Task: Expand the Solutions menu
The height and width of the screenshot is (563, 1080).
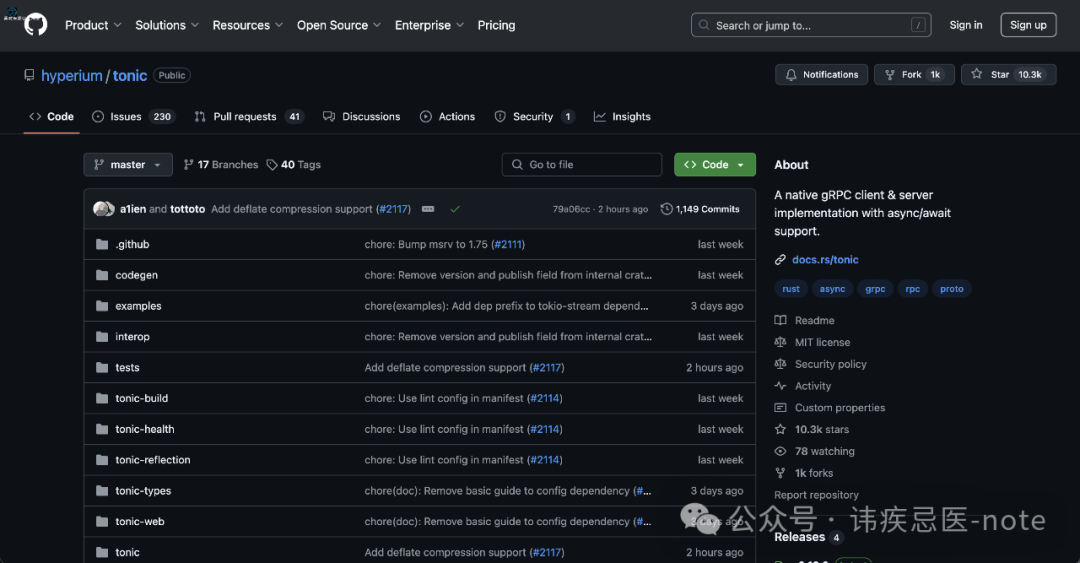Action: pos(167,25)
